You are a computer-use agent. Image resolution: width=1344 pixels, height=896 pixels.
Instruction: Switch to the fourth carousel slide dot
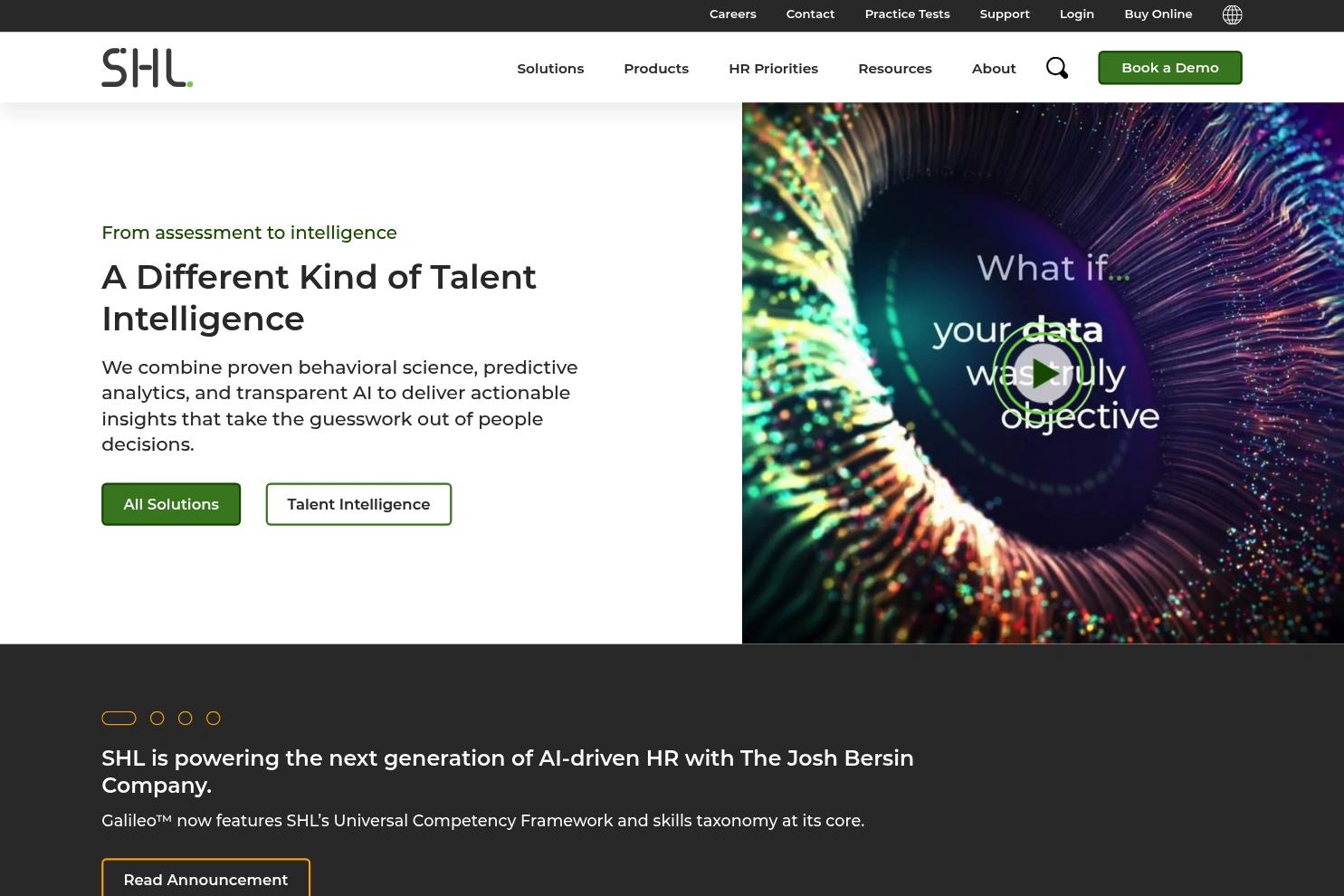click(x=214, y=719)
